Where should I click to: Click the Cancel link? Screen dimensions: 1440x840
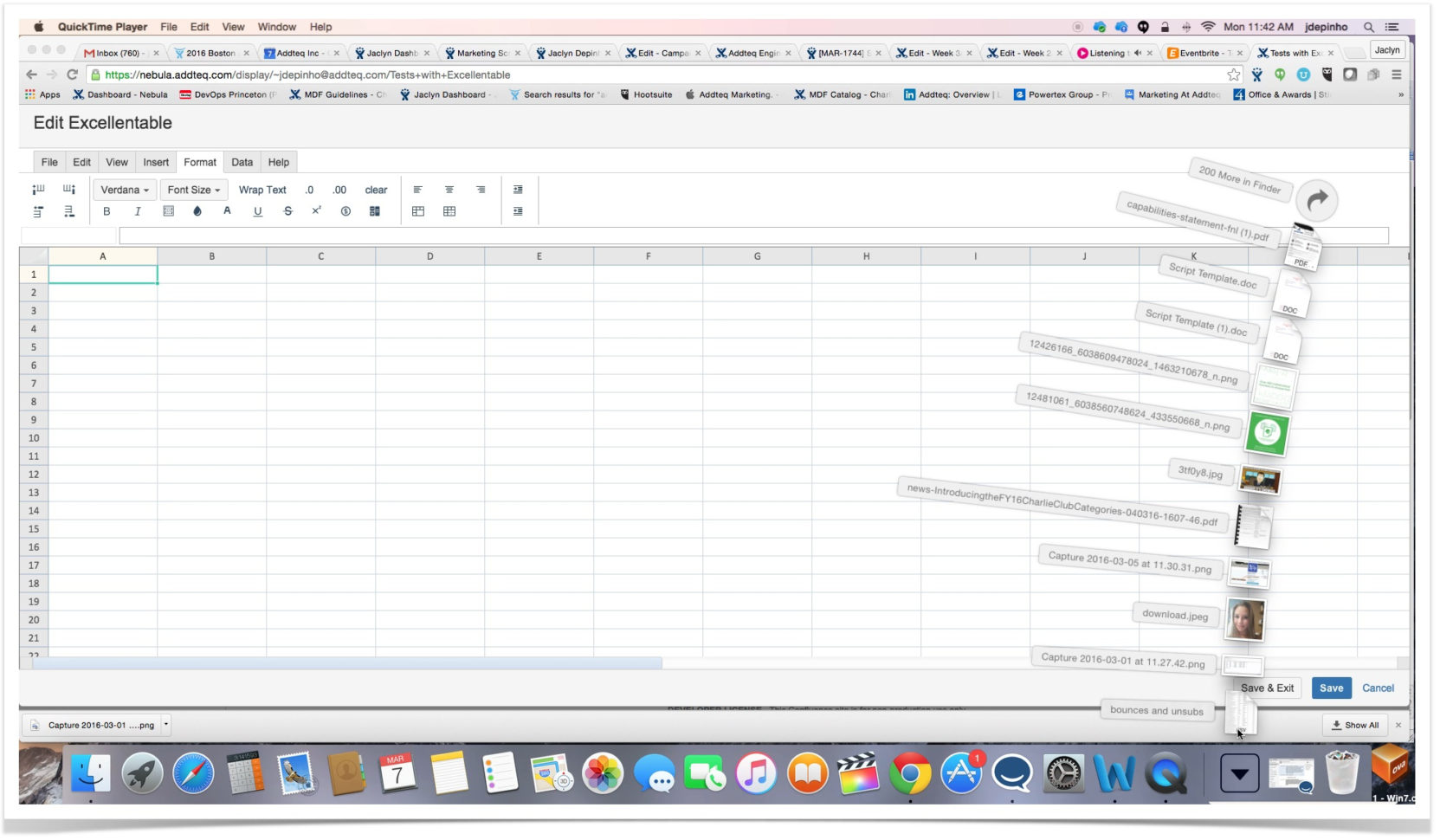pos(1378,688)
